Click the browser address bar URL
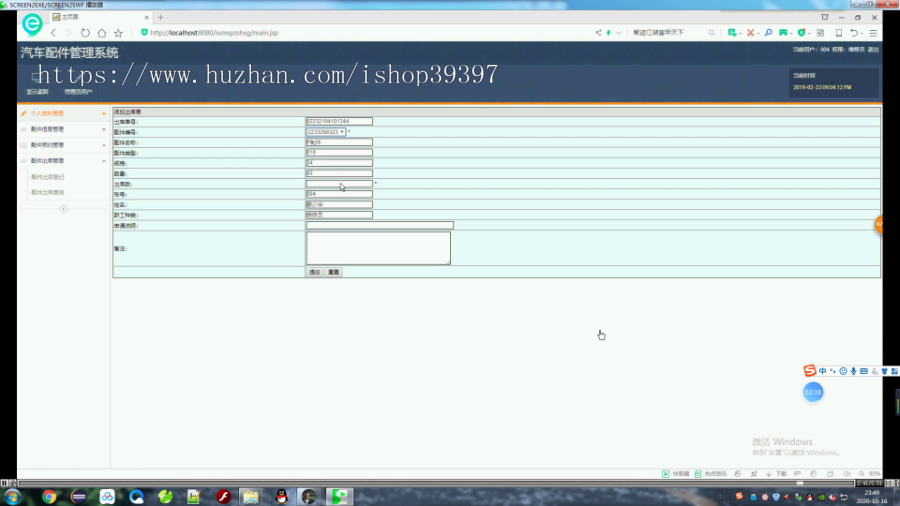Screen dimensions: 900x506 point(214,33)
